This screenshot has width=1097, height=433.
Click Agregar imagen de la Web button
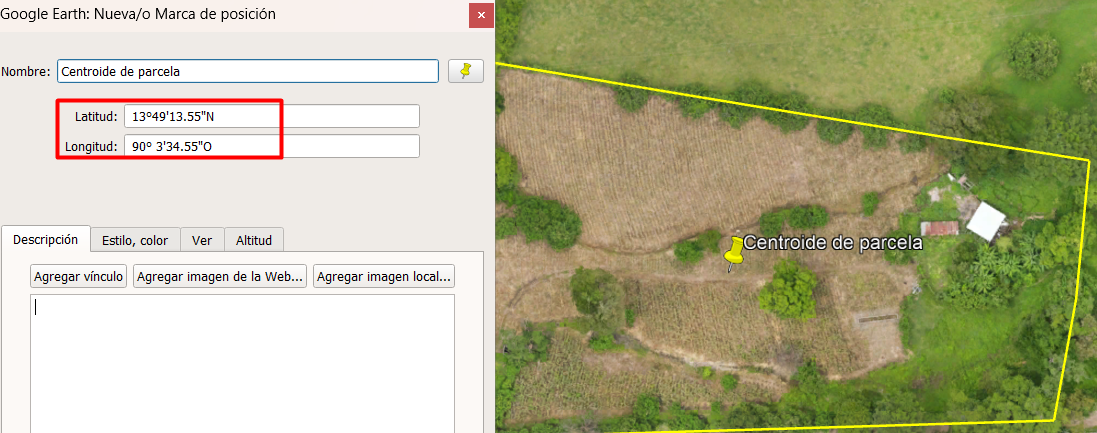220,276
